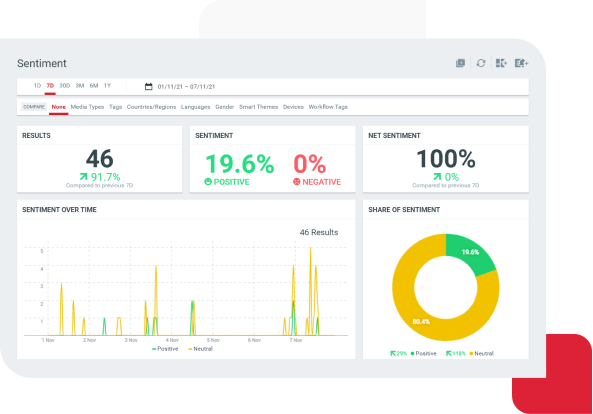Image resolution: width=593 pixels, height=414 pixels.
Task: Compare by Languages
Action: 196,107
